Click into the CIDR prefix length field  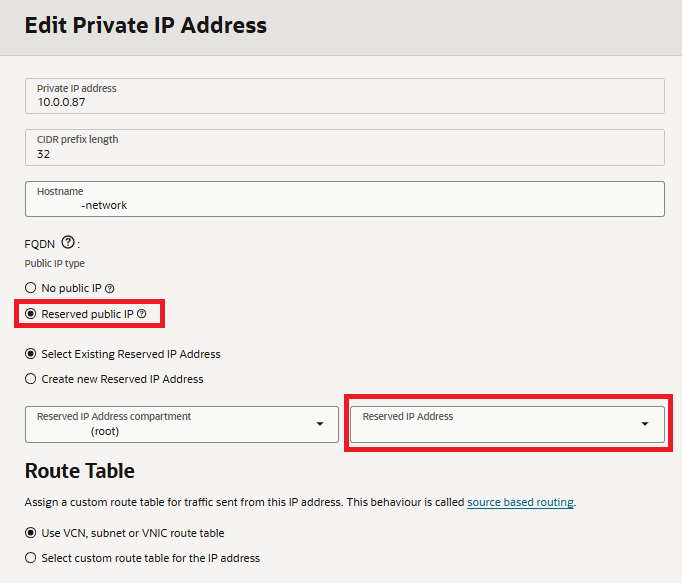[344, 147]
